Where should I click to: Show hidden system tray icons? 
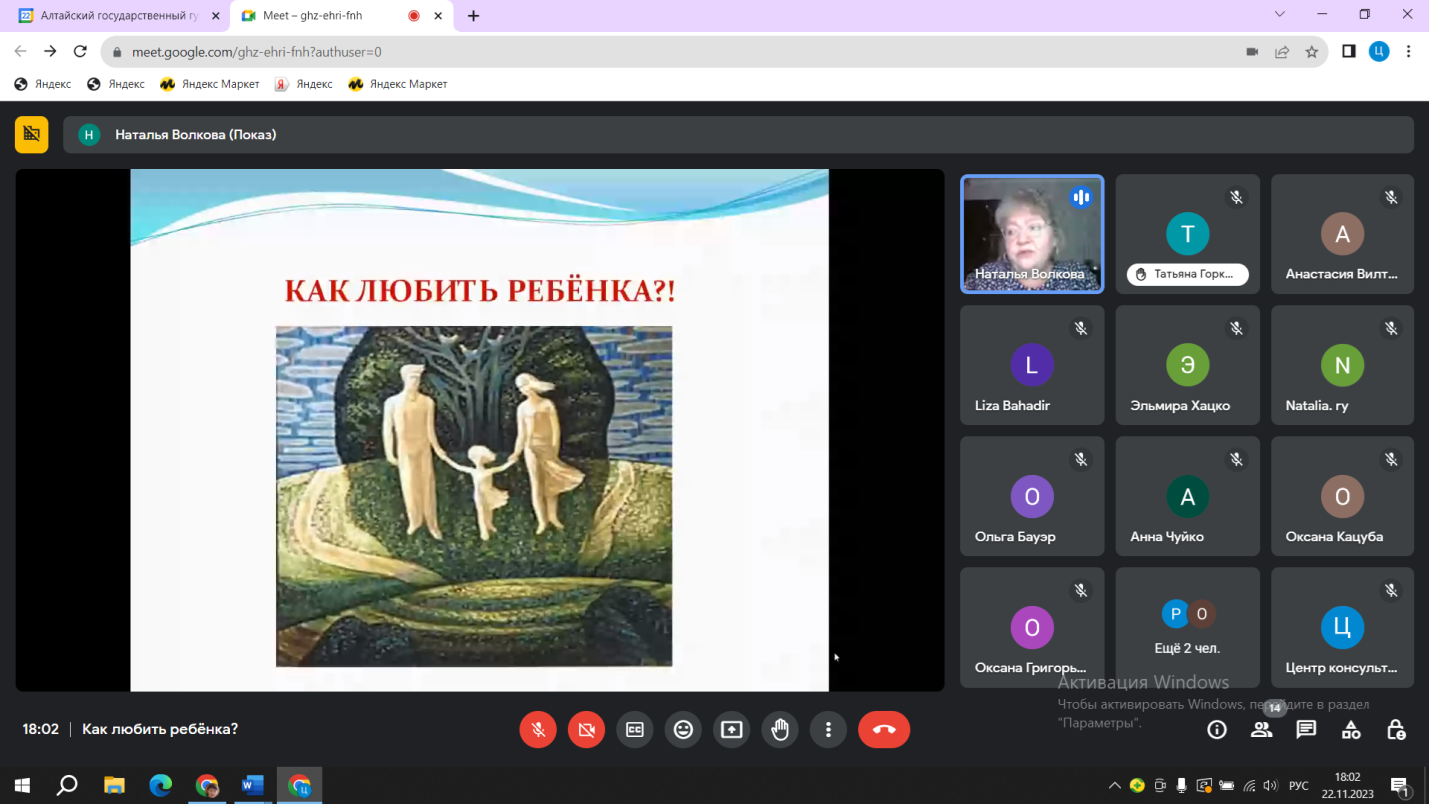pos(1115,785)
